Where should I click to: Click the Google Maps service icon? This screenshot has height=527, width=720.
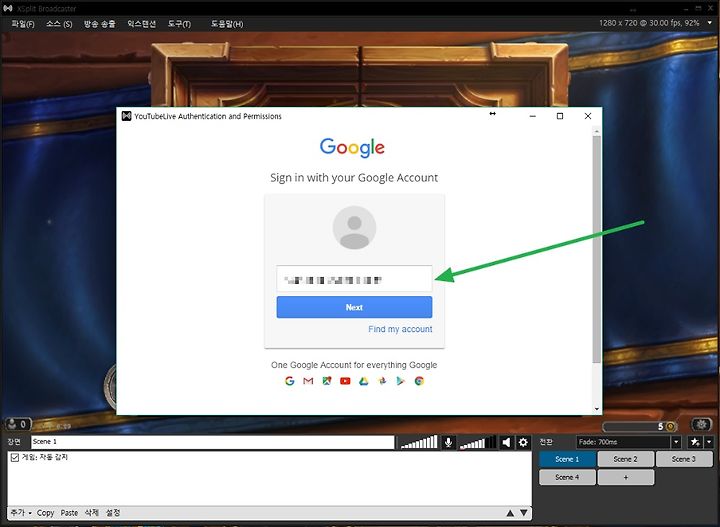(x=326, y=381)
